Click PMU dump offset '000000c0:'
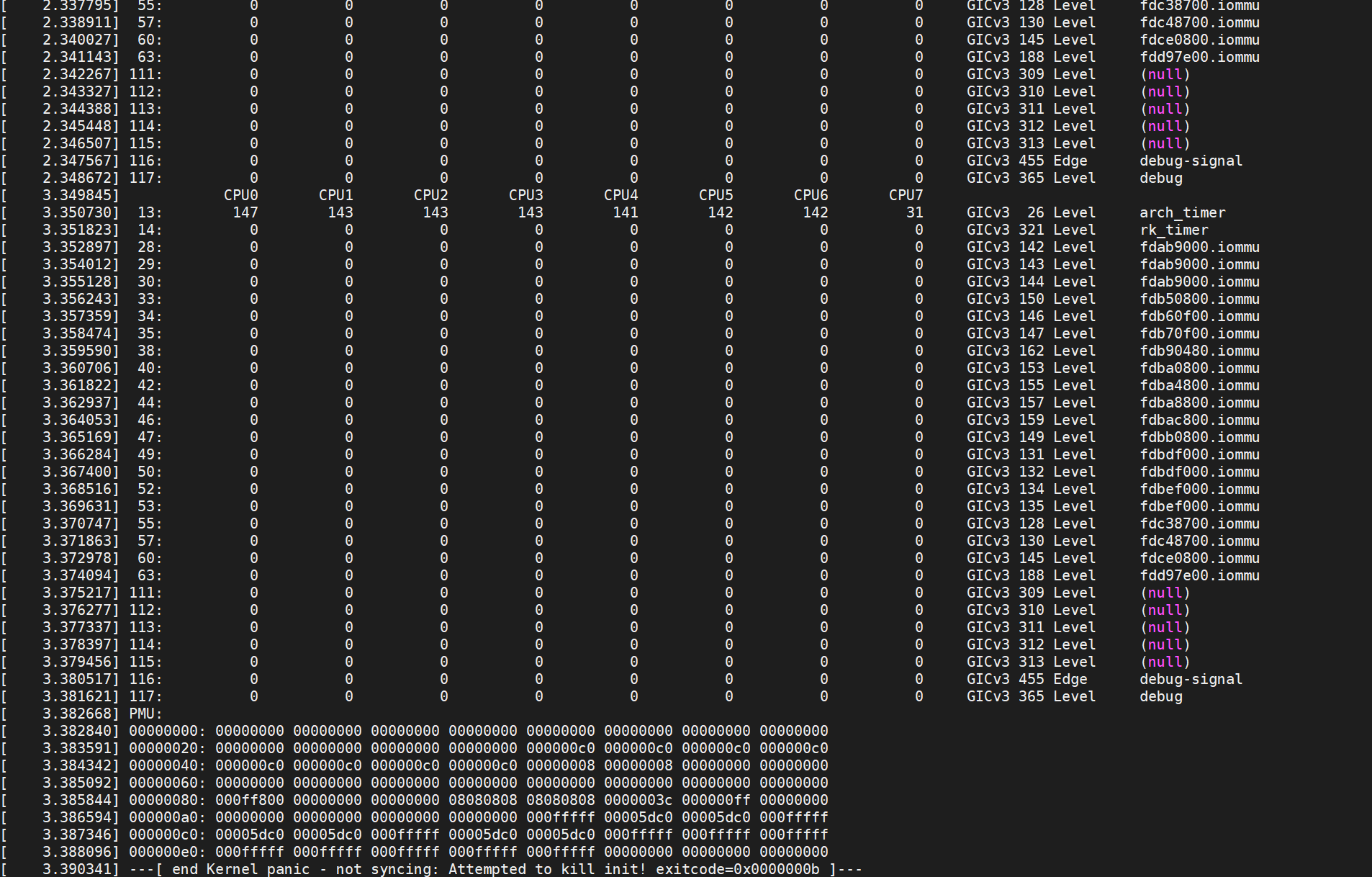The image size is (1372, 877). (x=167, y=835)
